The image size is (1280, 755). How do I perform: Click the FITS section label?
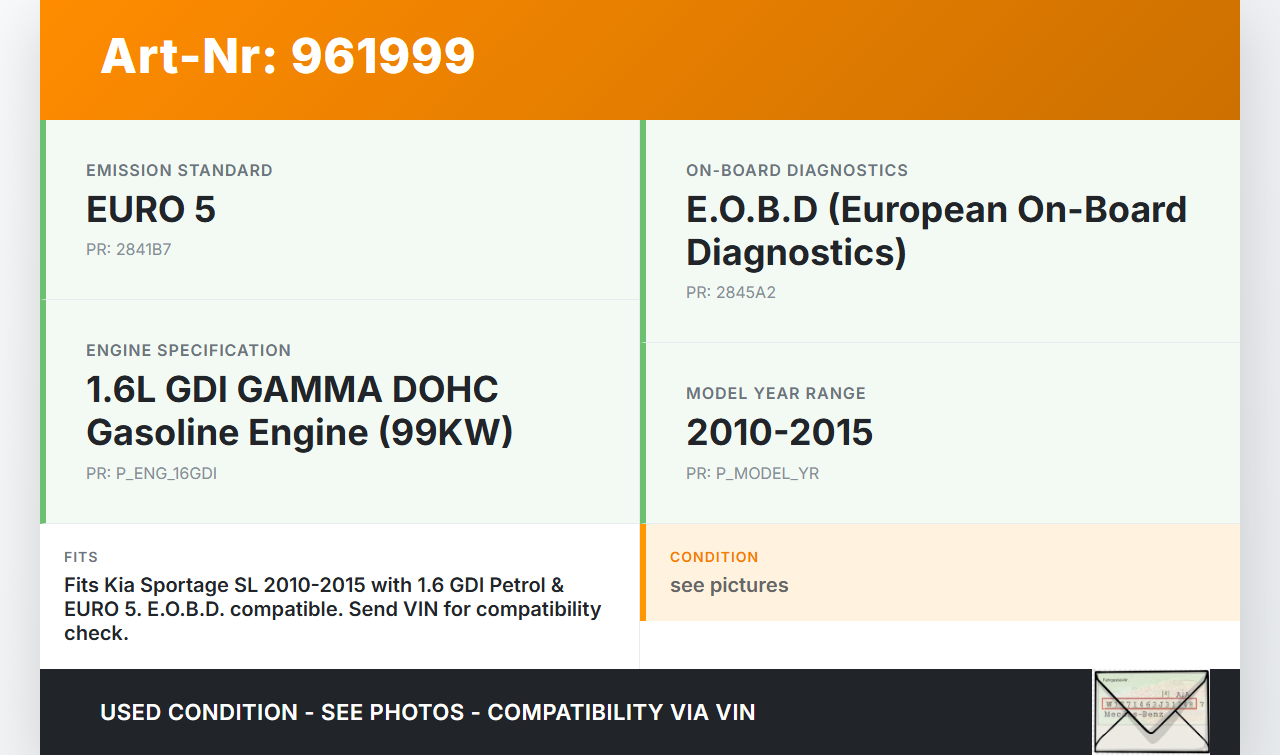click(81, 557)
